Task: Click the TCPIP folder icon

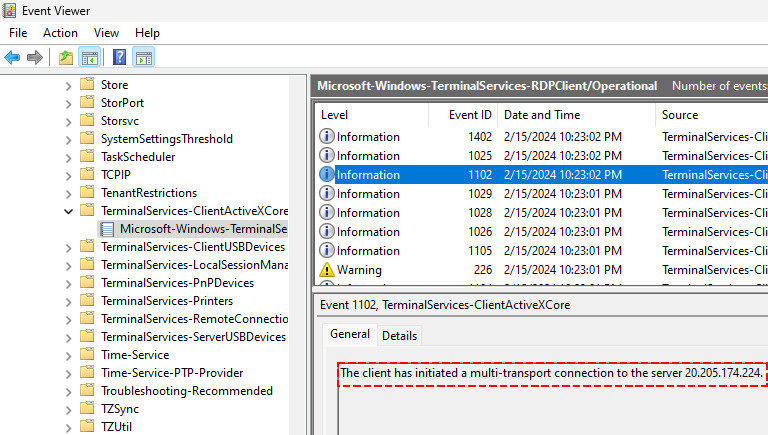Action: pyautogui.click(x=87, y=174)
